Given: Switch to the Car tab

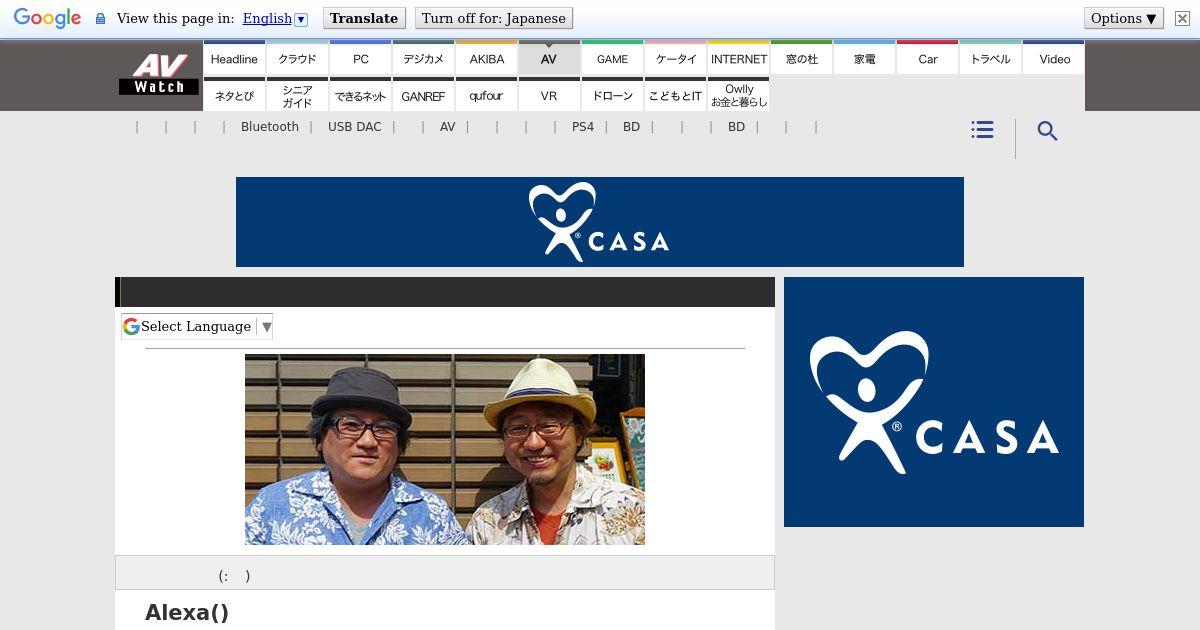Looking at the screenshot, I should point(927,58).
